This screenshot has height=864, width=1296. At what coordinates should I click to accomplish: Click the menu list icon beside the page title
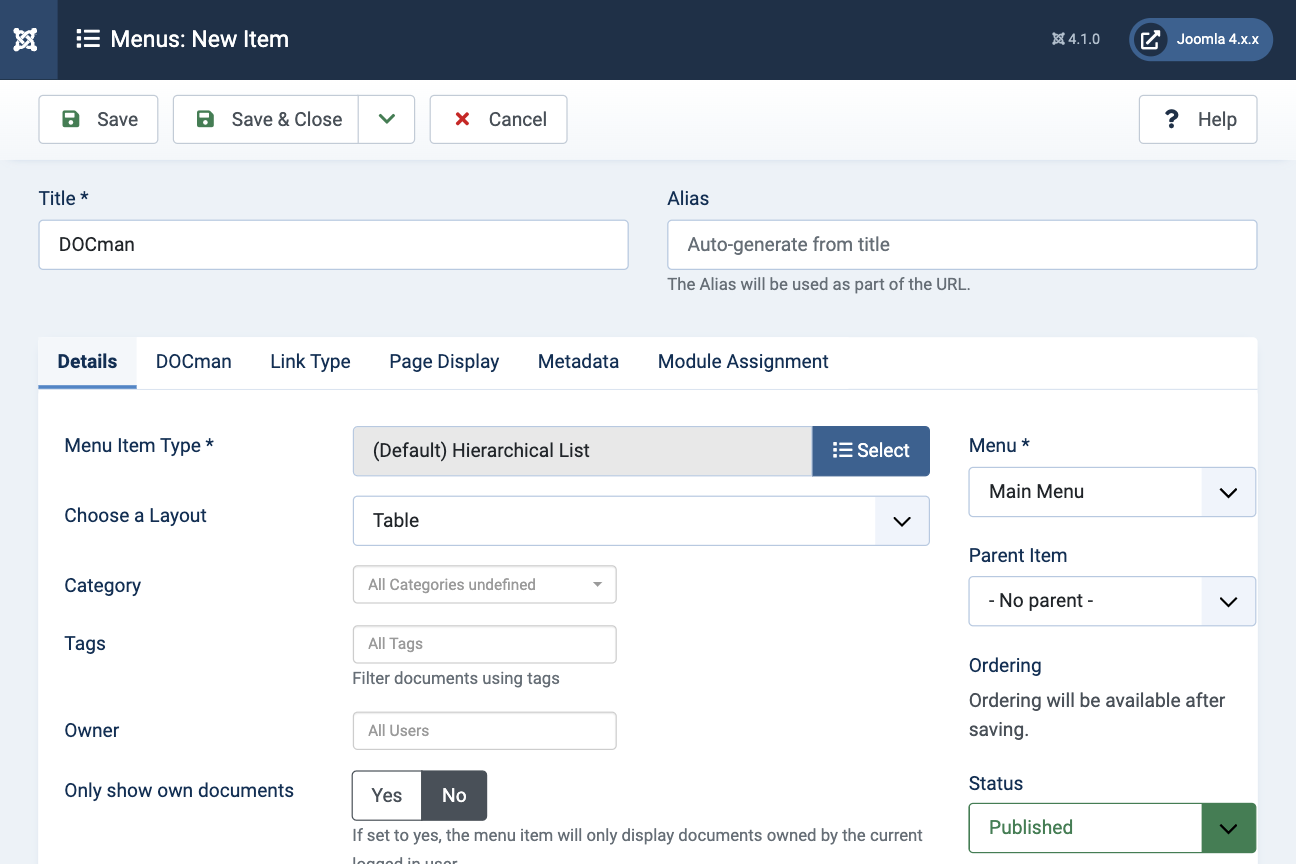88,39
